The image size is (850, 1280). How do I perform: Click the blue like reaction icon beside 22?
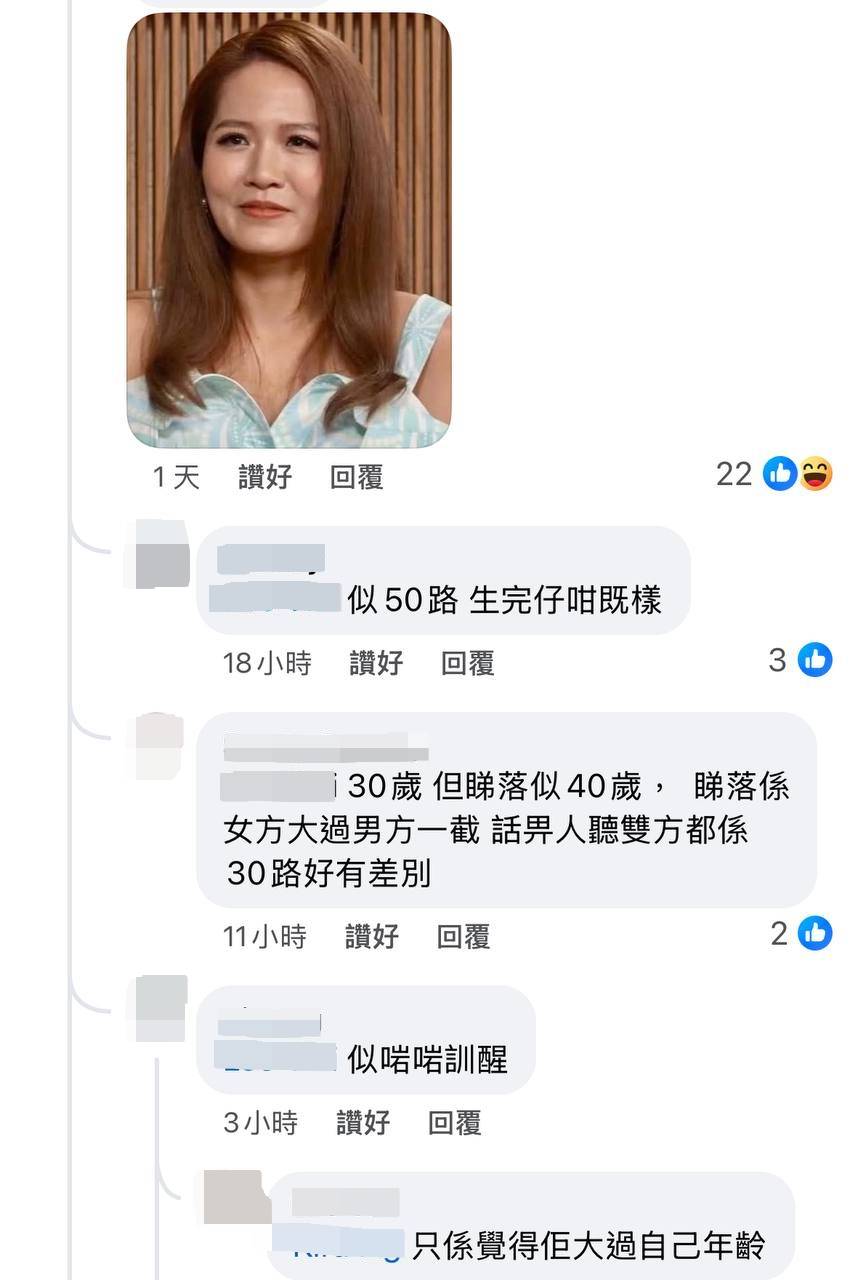click(780, 474)
